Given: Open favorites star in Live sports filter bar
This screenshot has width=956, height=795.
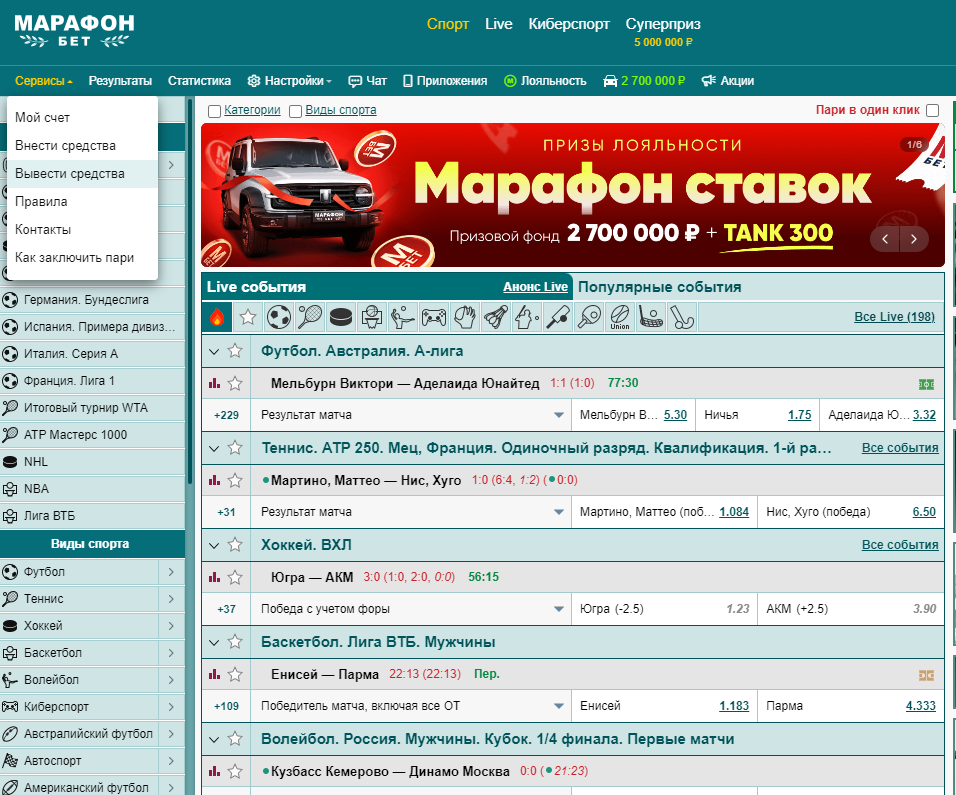Looking at the screenshot, I should tap(248, 317).
